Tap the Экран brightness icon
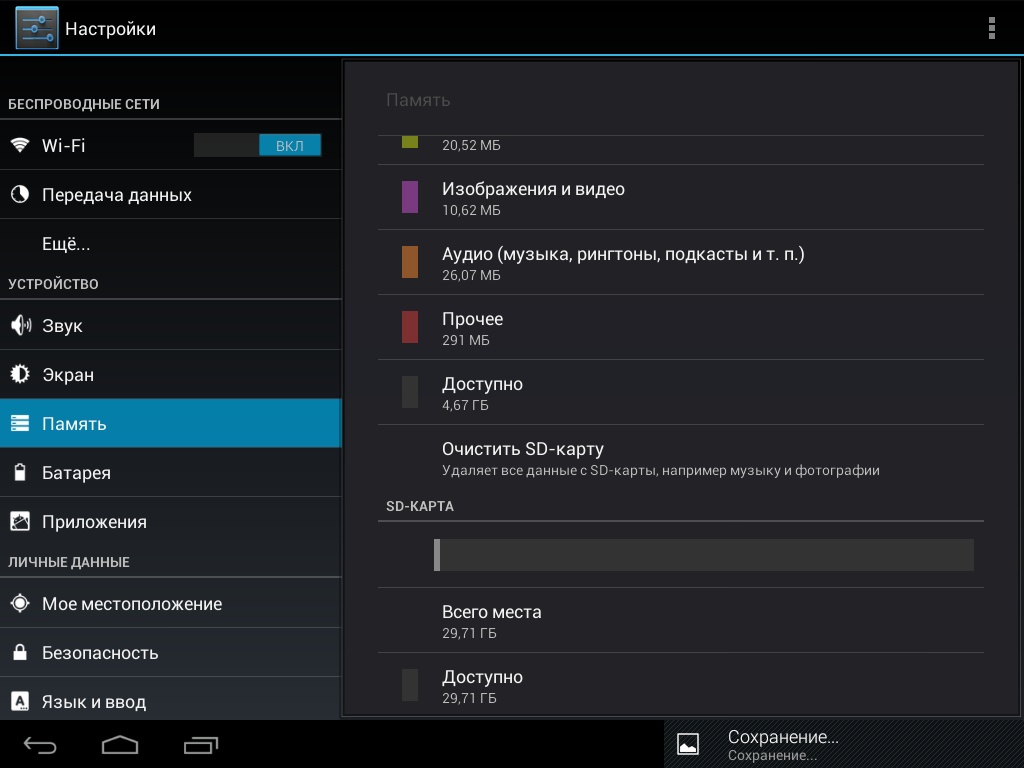 tap(20, 375)
